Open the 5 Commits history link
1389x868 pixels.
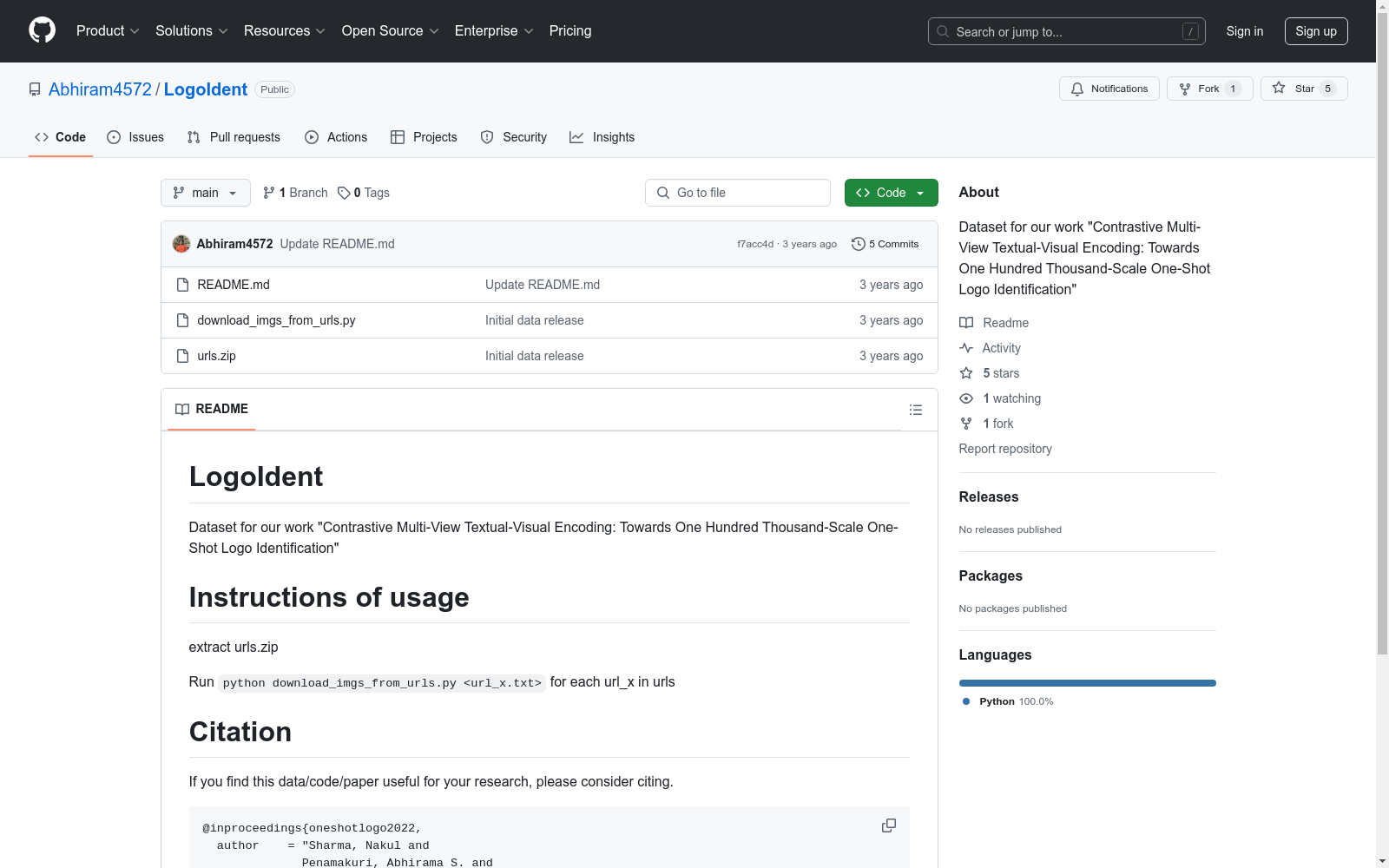pos(885,244)
